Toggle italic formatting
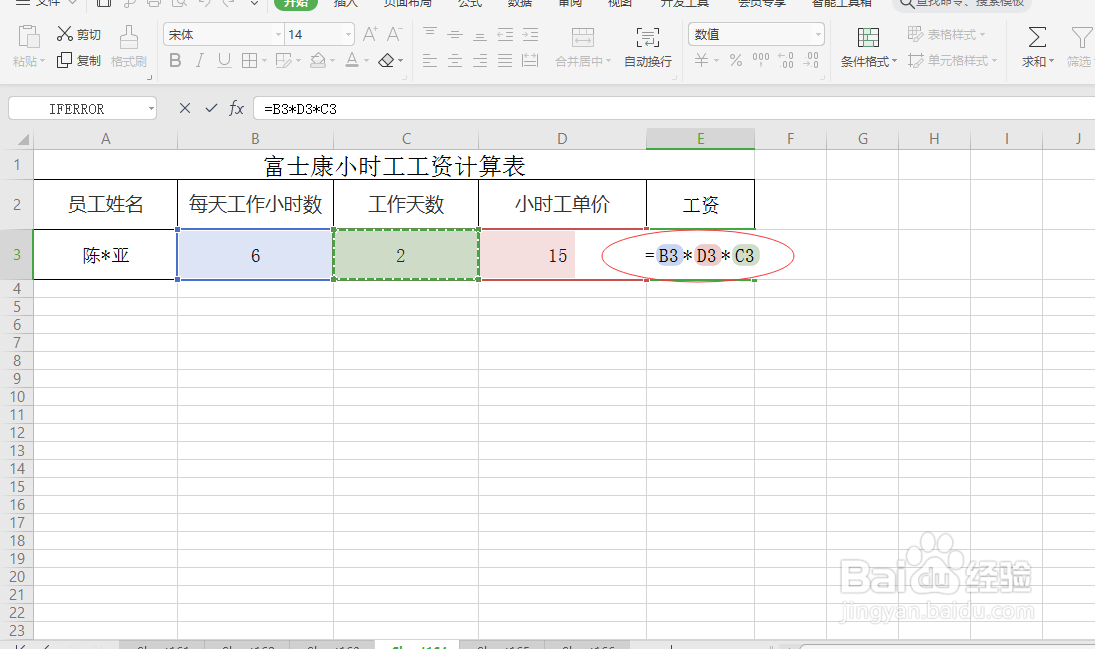1095x649 pixels. [x=199, y=61]
